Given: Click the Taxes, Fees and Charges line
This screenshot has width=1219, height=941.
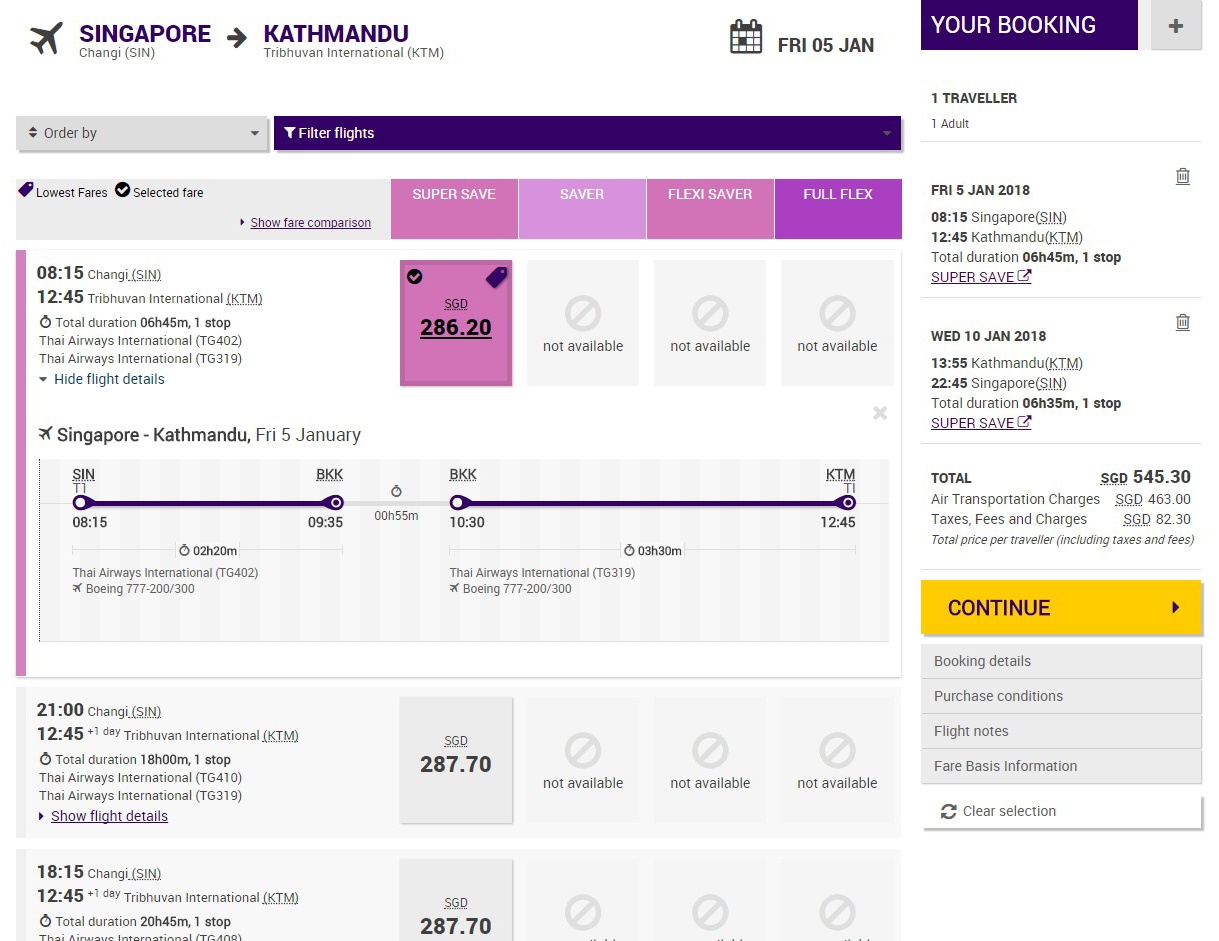Looking at the screenshot, I should click(1061, 519).
